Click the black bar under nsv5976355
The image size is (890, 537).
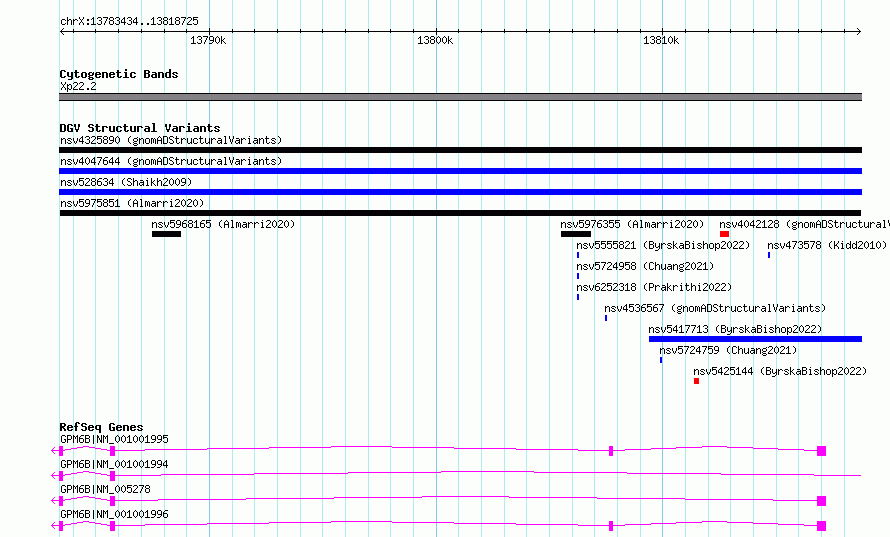click(576, 234)
